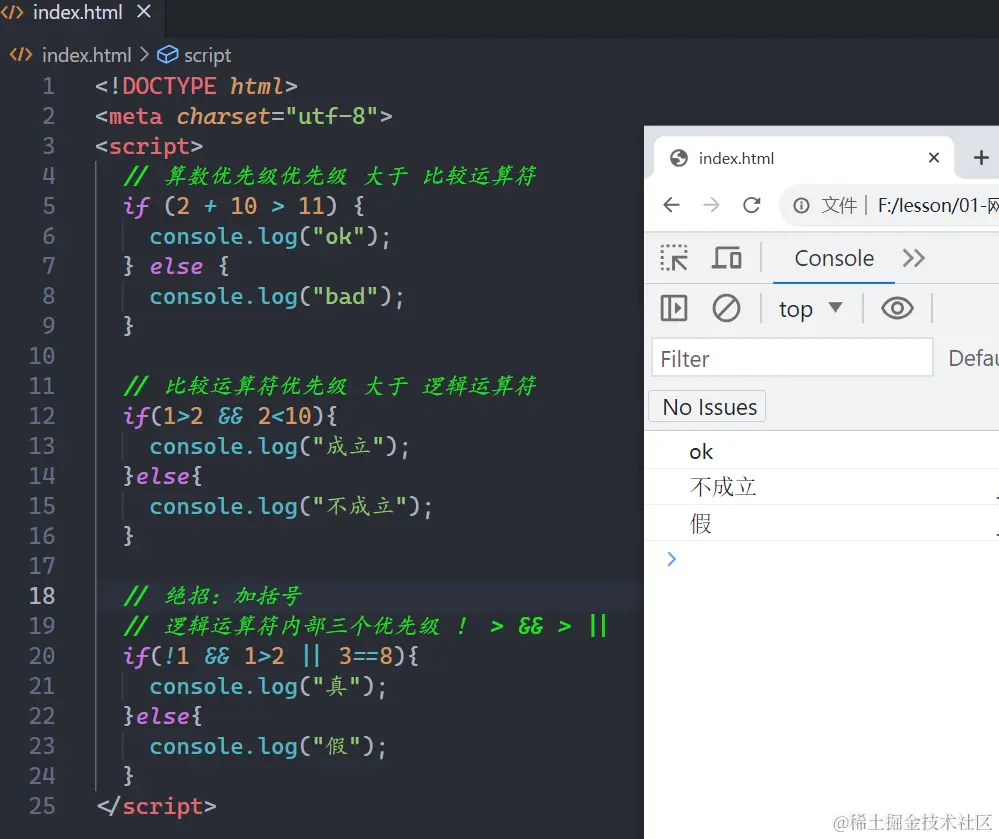Click console.log("不成立") on line 15
The height and width of the screenshot is (839, 999).
(291, 506)
